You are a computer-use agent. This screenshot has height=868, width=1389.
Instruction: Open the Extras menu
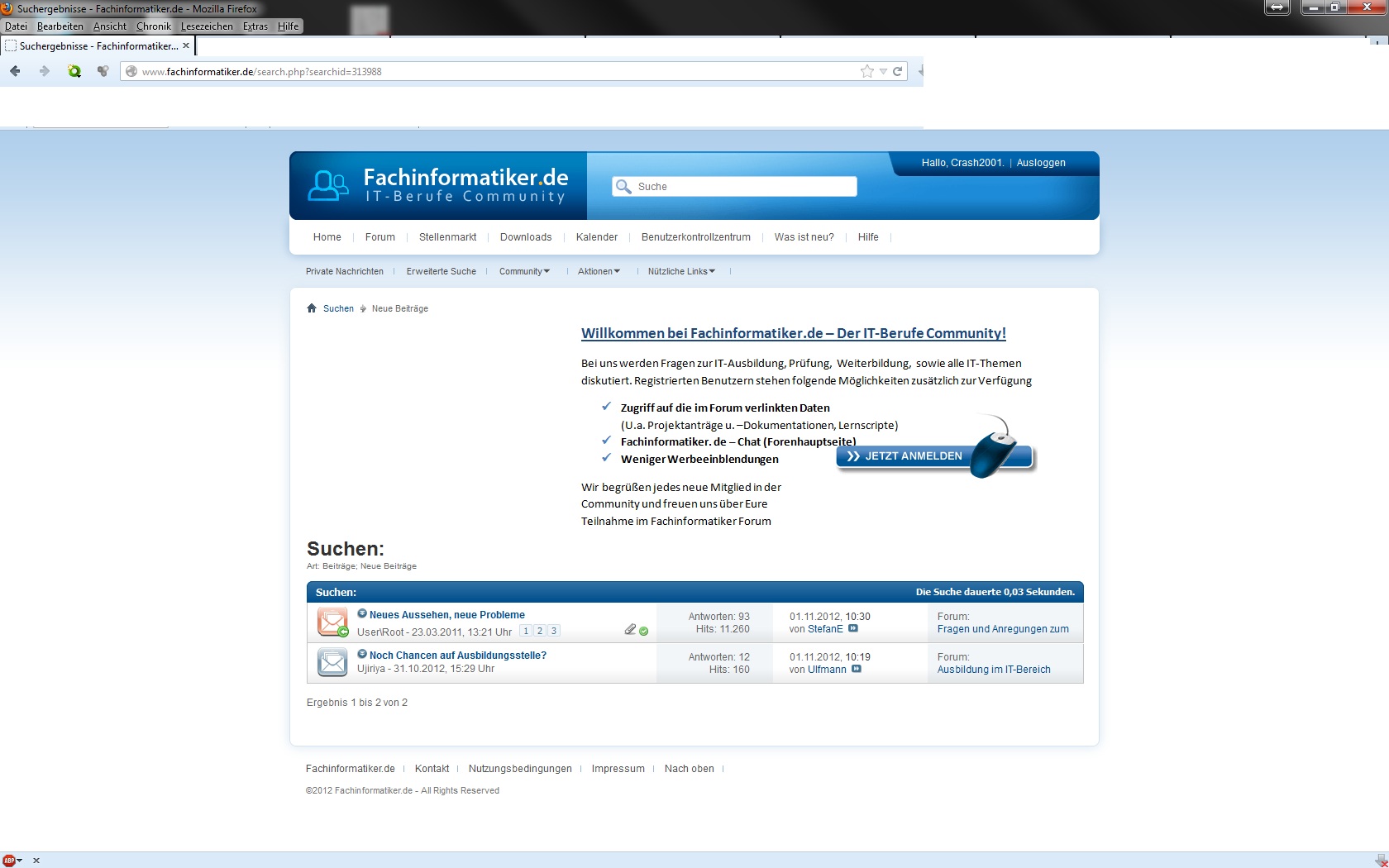(255, 26)
